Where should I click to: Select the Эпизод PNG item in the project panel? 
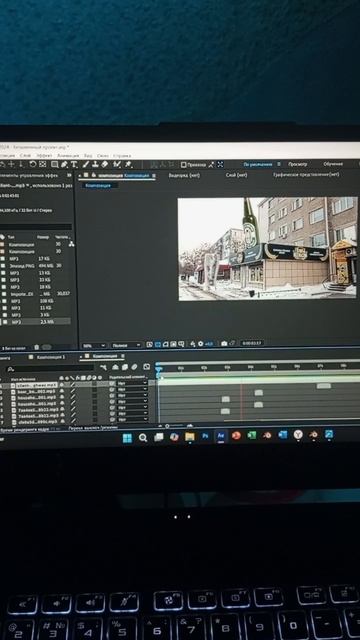point(36,266)
